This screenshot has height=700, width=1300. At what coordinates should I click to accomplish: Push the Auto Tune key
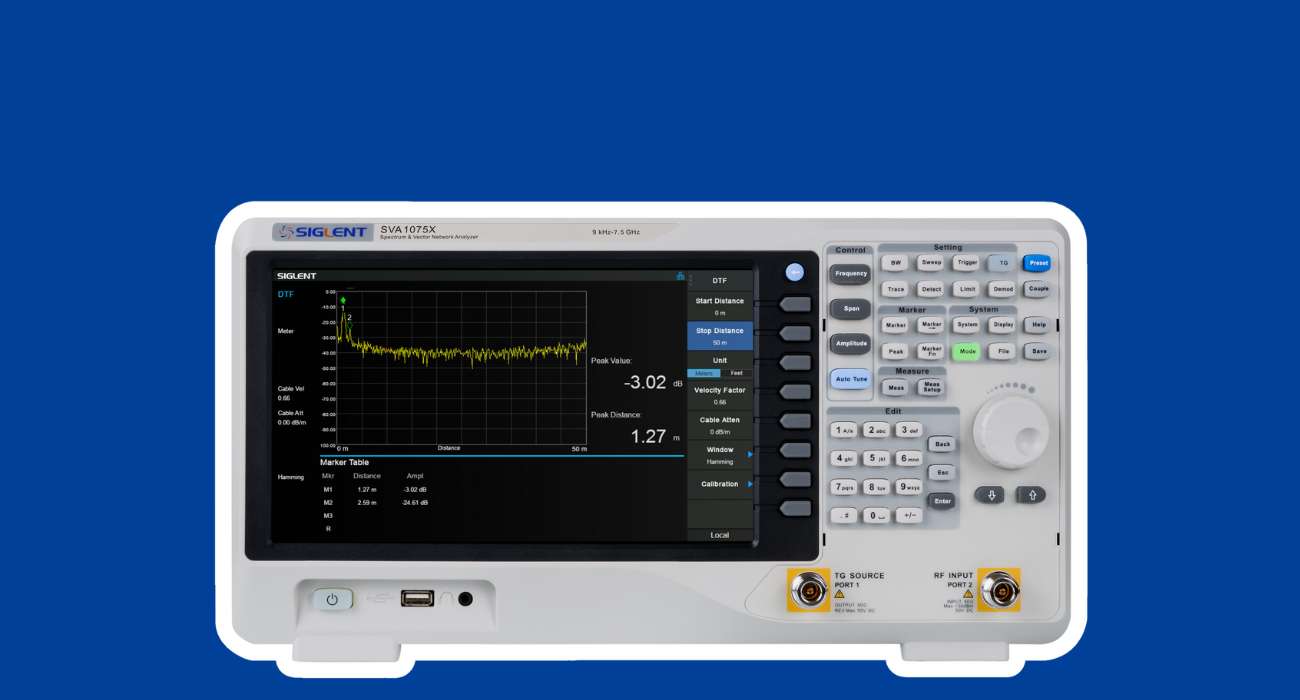coord(851,380)
